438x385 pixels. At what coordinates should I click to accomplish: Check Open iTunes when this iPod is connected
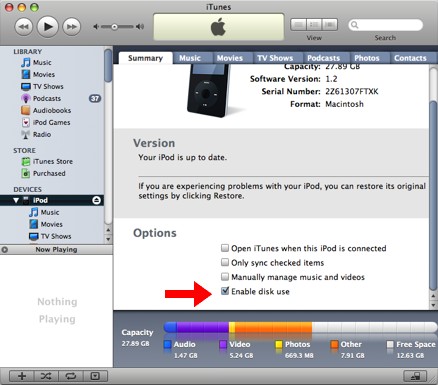pyautogui.click(x=225, y=248)
